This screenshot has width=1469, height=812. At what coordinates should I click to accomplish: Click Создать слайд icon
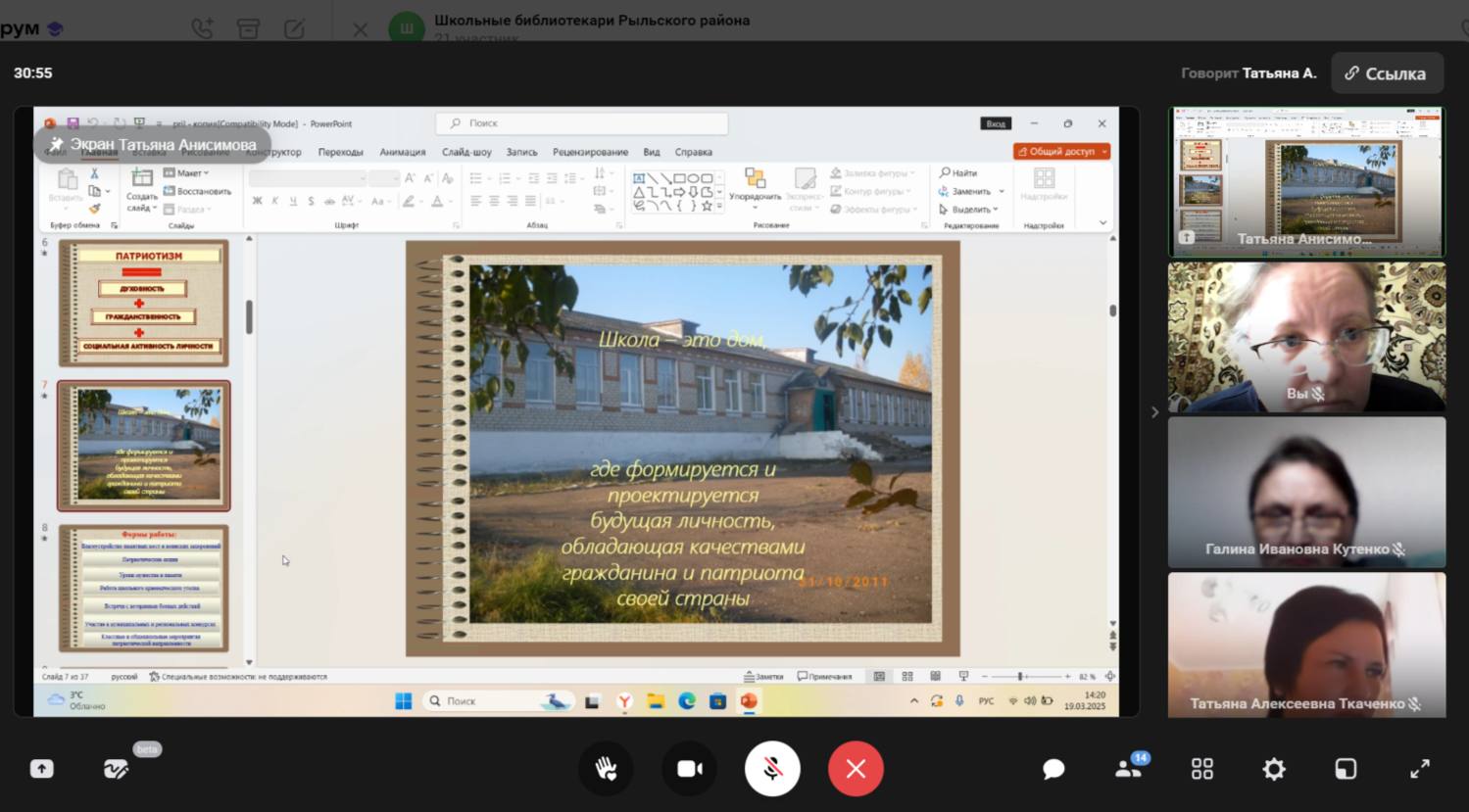coord(142,177)
